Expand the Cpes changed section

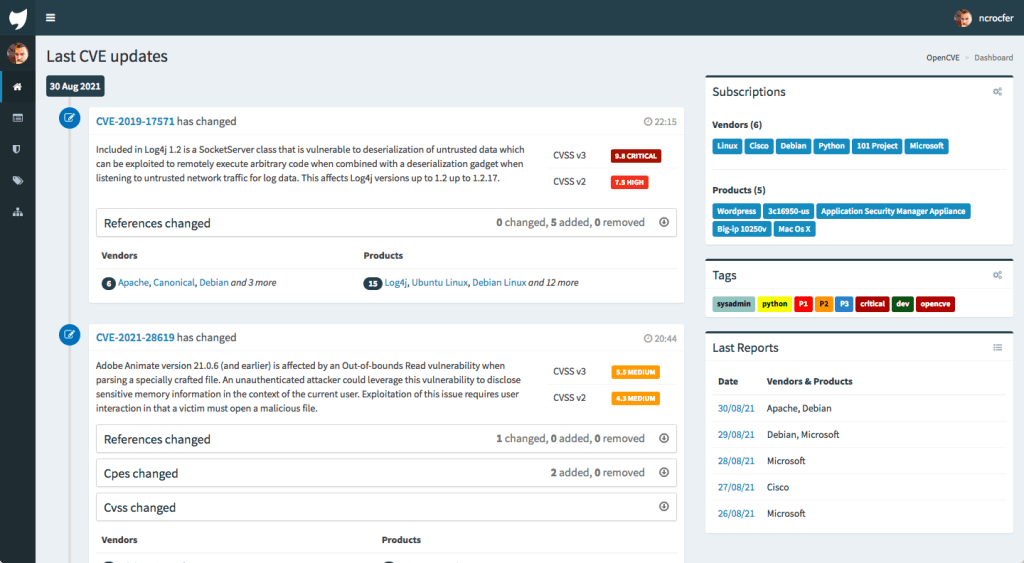pyautogui.click(x=664, y=472)
